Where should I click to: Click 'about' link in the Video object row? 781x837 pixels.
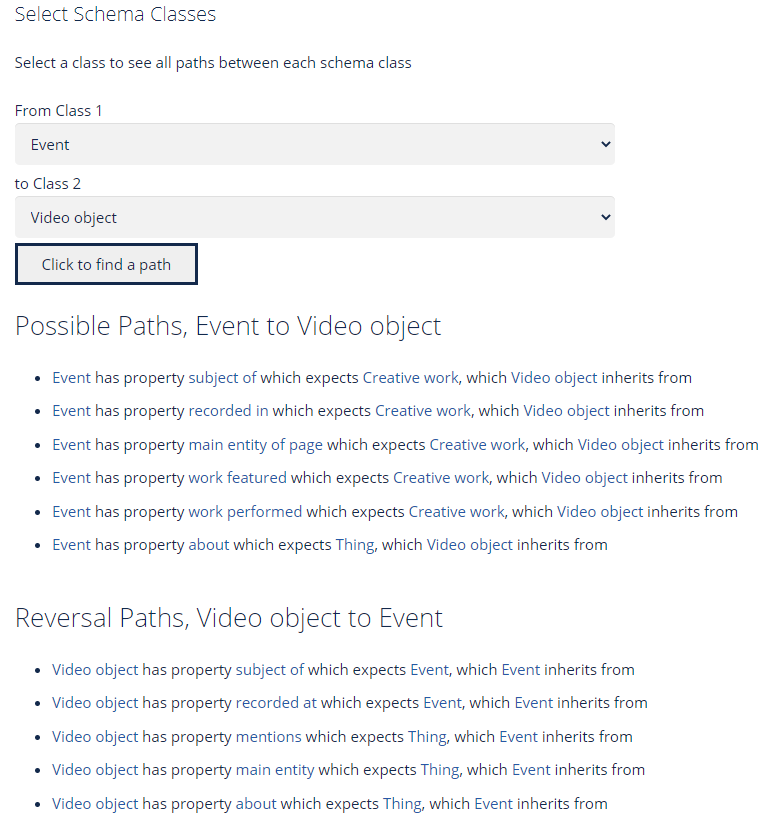pos(256,804)
